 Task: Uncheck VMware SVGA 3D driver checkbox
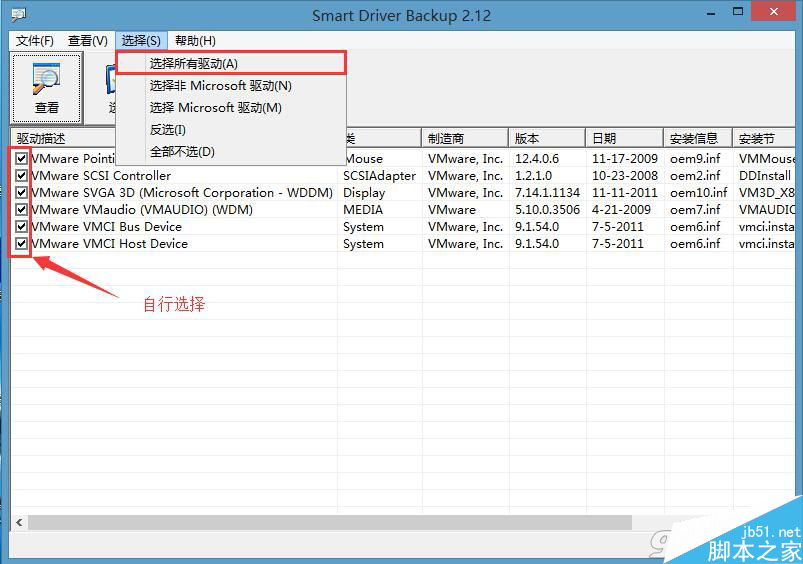click(x=21, y=192)
